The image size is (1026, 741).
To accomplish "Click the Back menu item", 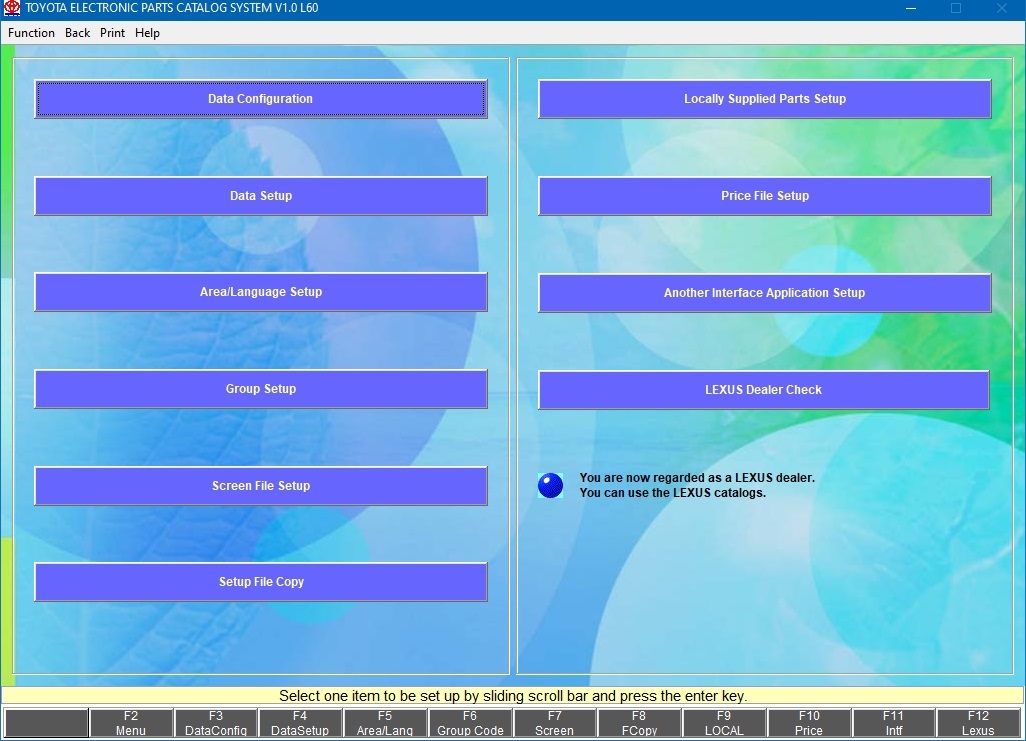I will pyautogui.click(x=77, y=33).
